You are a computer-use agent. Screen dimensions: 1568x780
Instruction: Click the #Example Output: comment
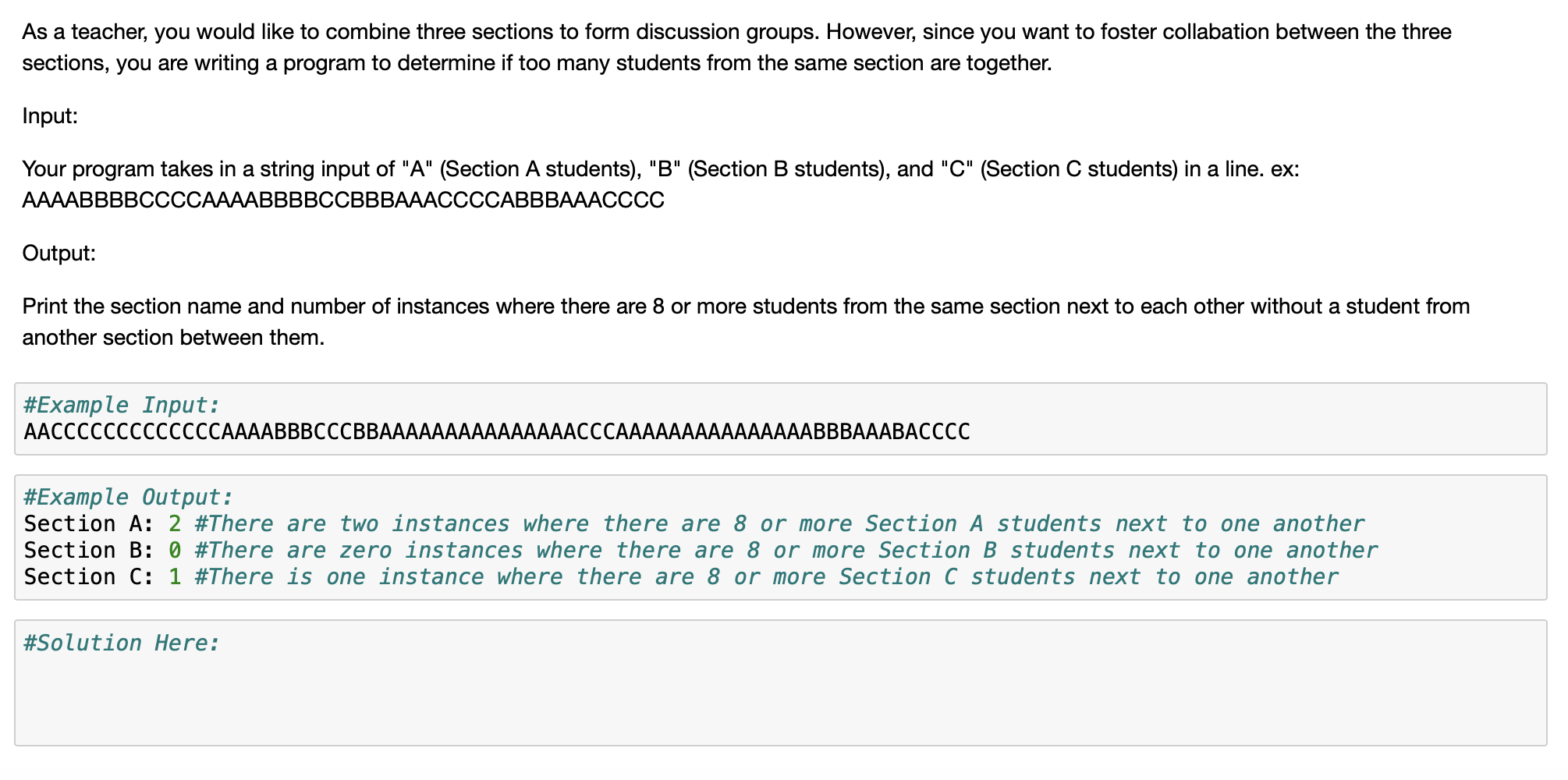(129, 497)
